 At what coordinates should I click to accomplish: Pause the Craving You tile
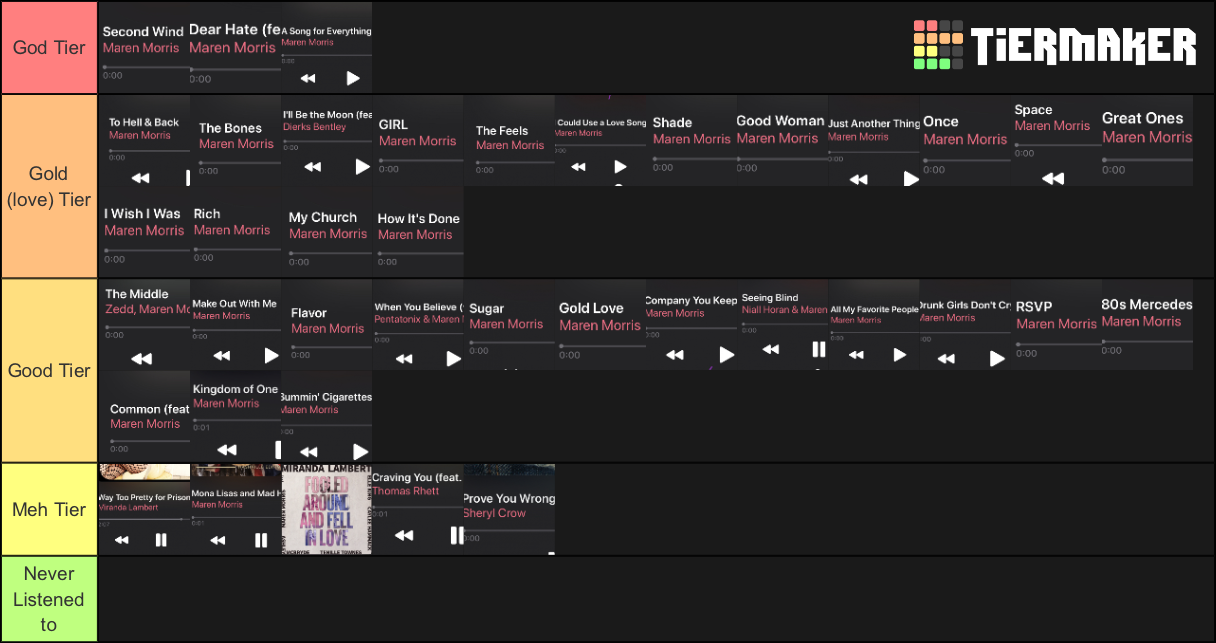pyautogui.click(x=456, y=535)
